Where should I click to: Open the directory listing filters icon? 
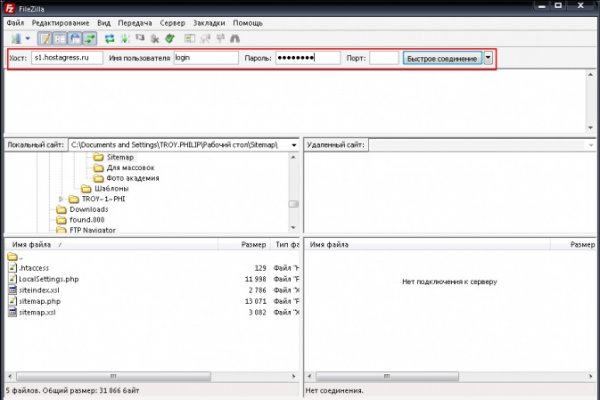[190, 38]
